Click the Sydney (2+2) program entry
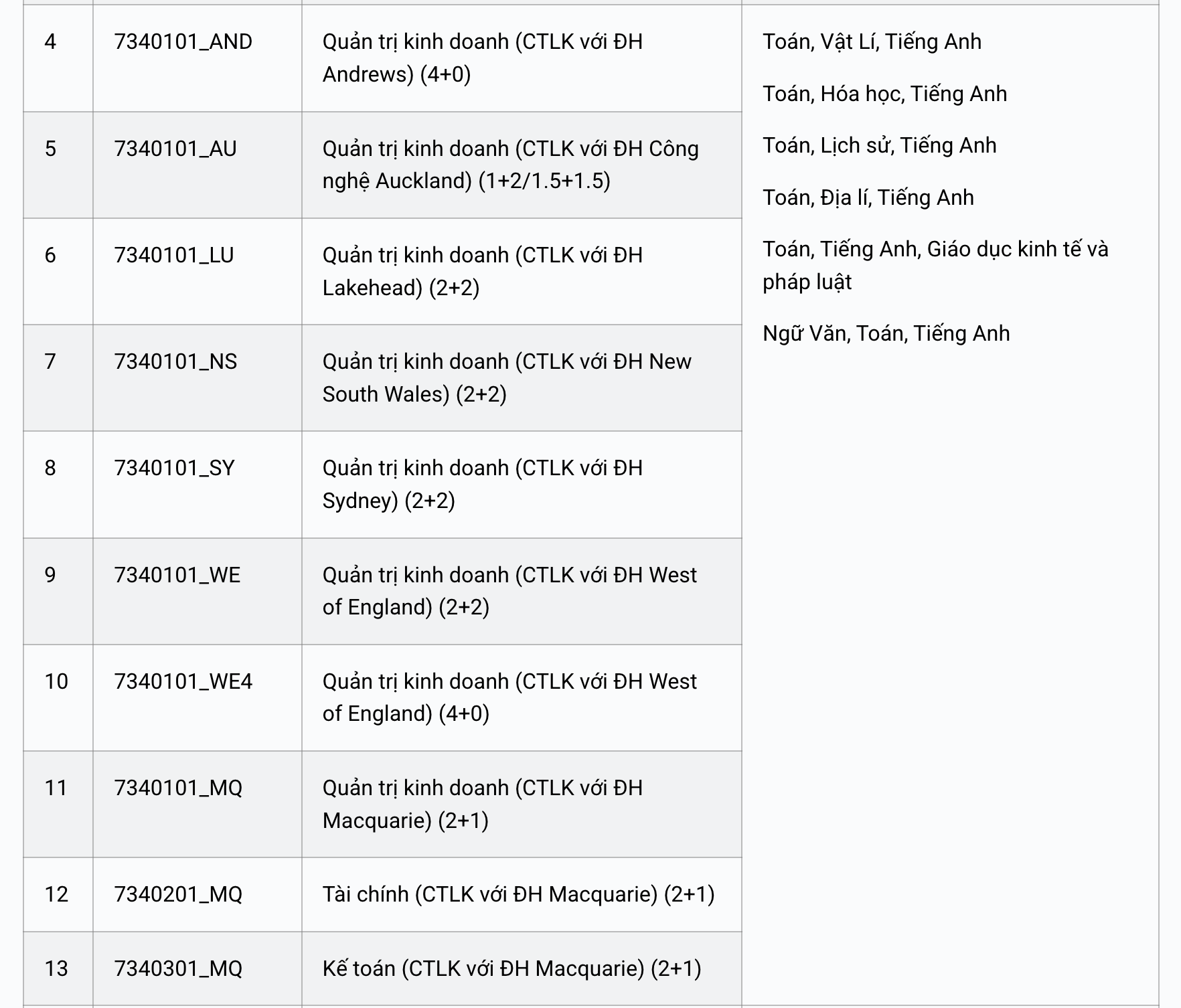The width and height of the screenshot is (1181, 1008). pos(482,484)
